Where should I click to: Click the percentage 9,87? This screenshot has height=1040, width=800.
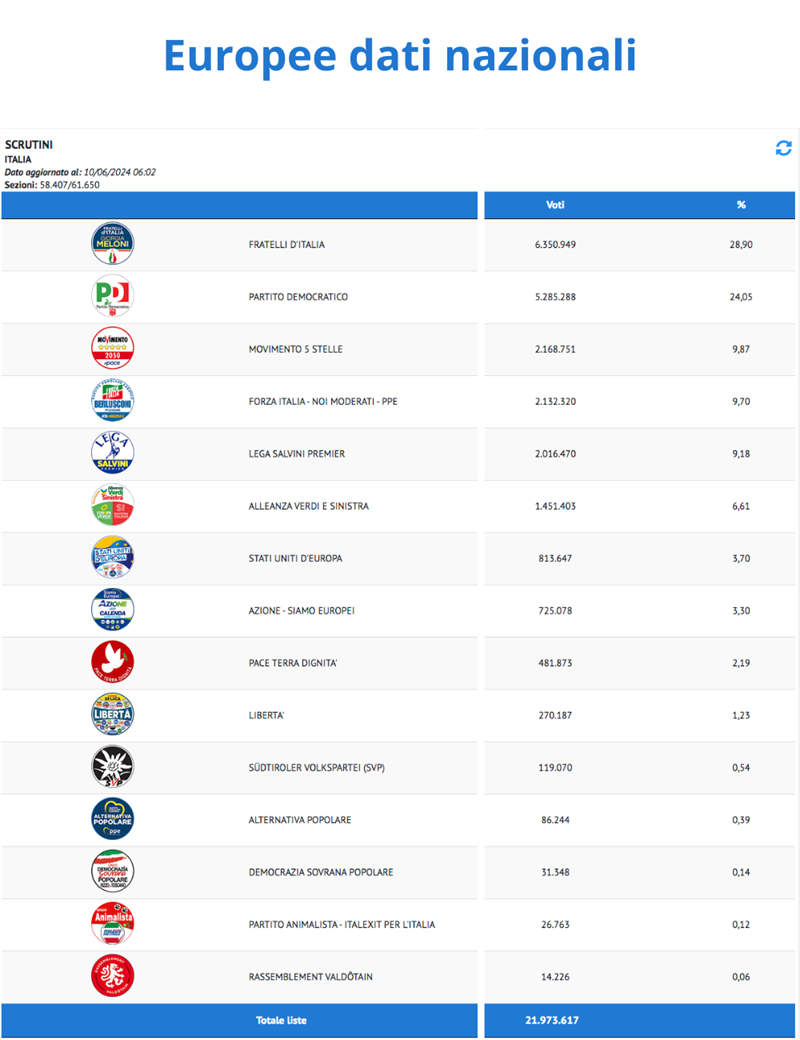pyautogui.click(x=741, y=350)
